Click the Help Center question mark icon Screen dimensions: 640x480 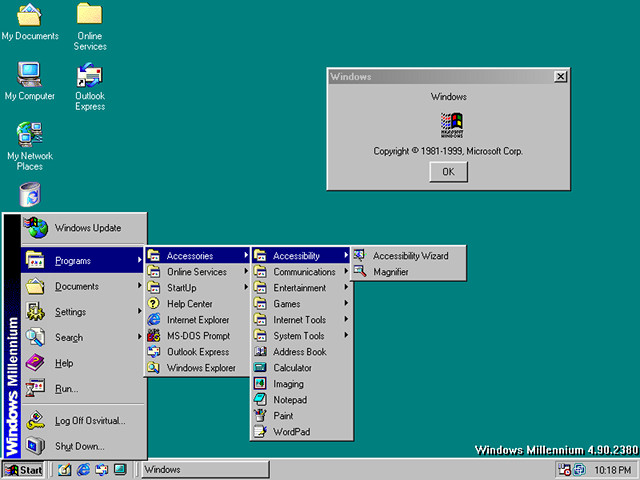click(x=153, y=304)
